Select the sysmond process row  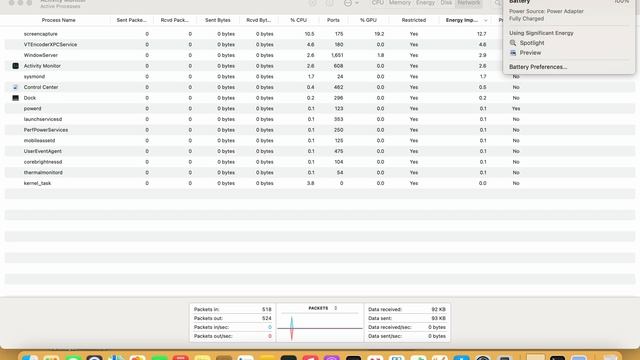pyautogui.click(x=320, y=76)
